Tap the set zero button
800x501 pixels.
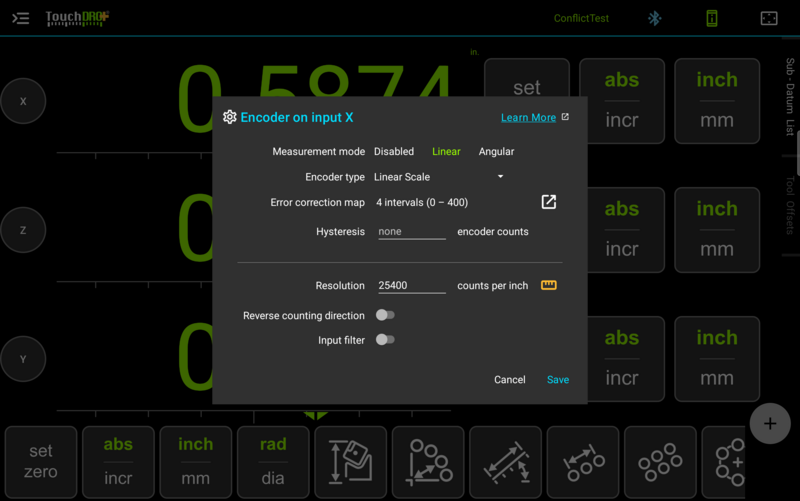point(41,462)
